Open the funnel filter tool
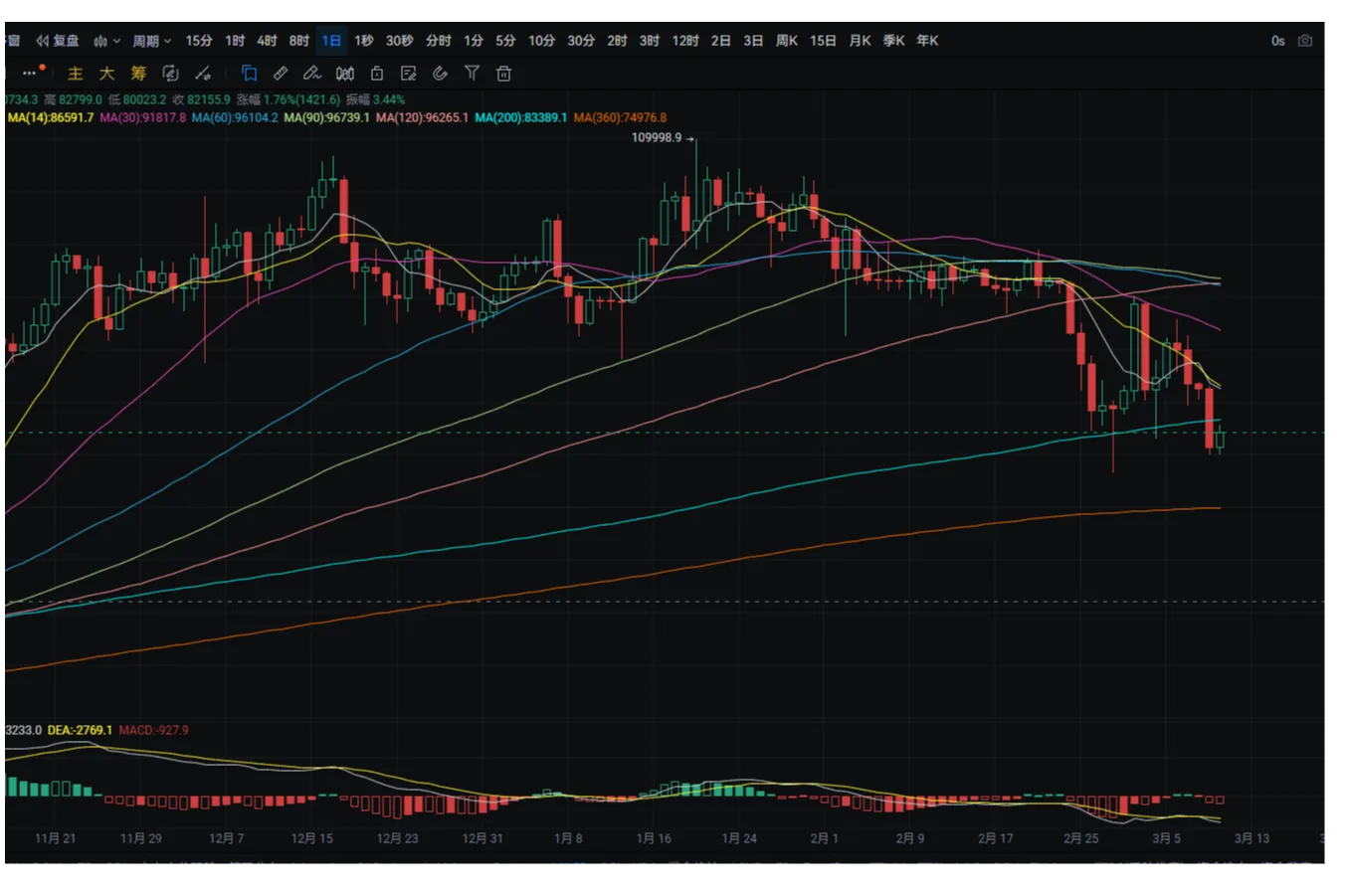 (x=472, y=74)
